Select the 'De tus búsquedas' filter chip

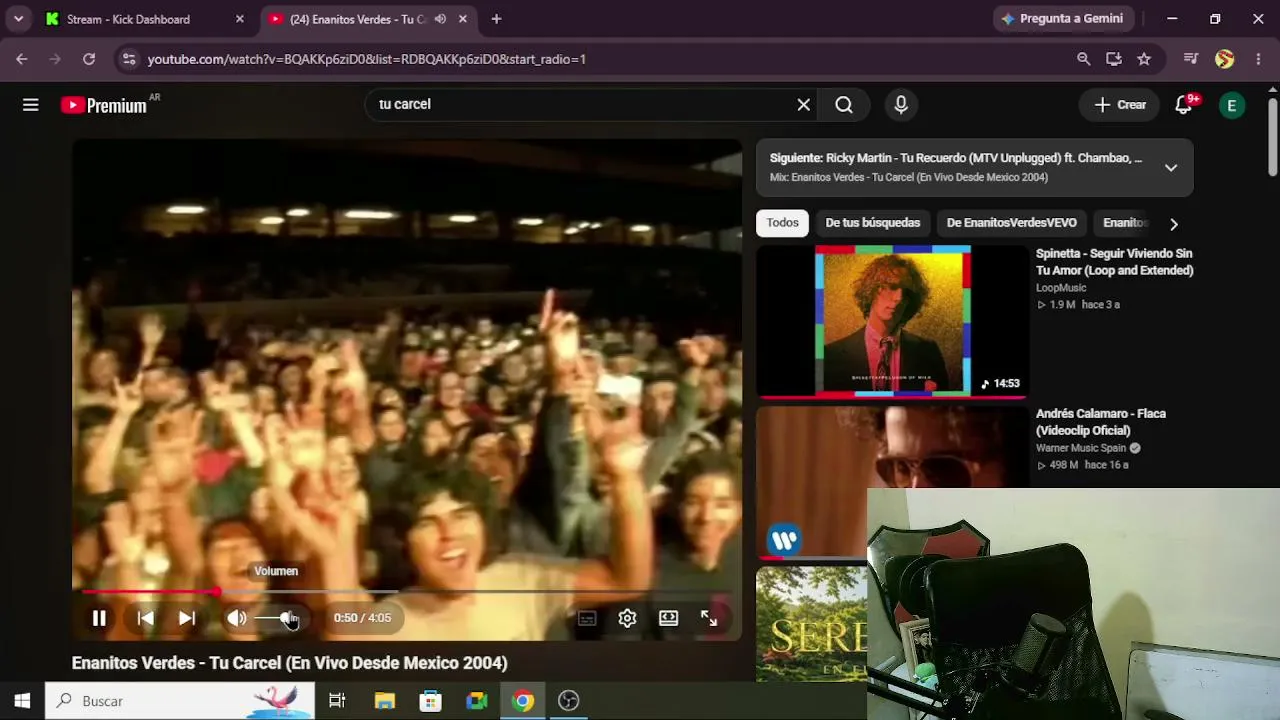873,223
